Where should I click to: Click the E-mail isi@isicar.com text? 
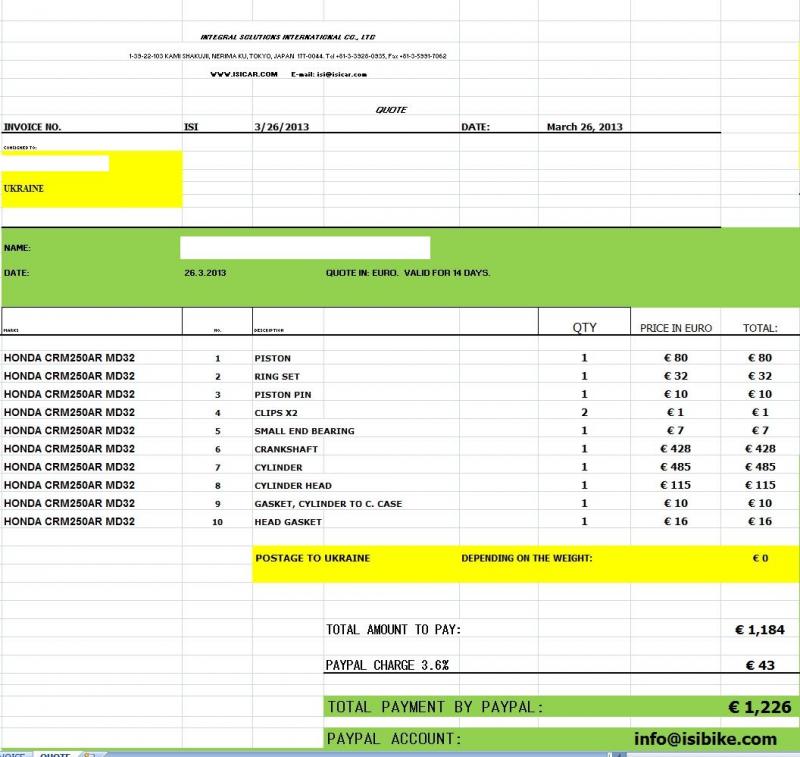pyautogui.click(x=329, y=74)
